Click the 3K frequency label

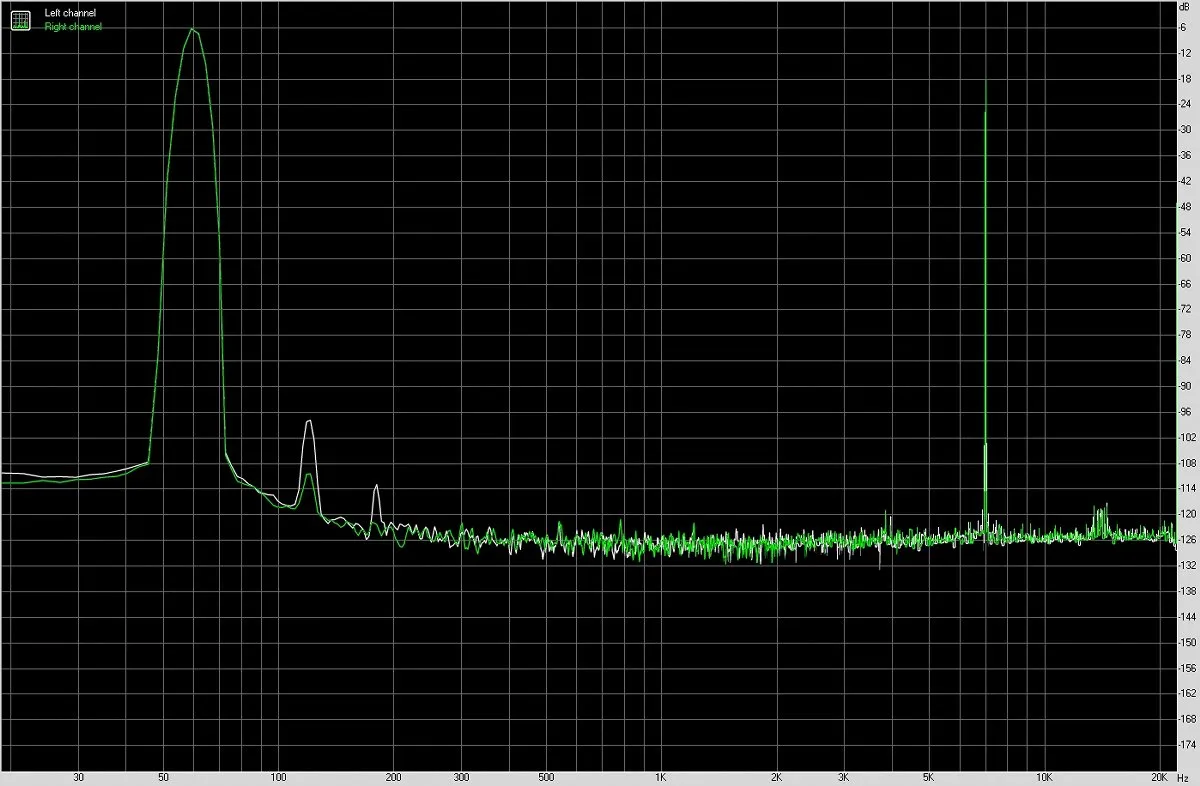(844, 777)
